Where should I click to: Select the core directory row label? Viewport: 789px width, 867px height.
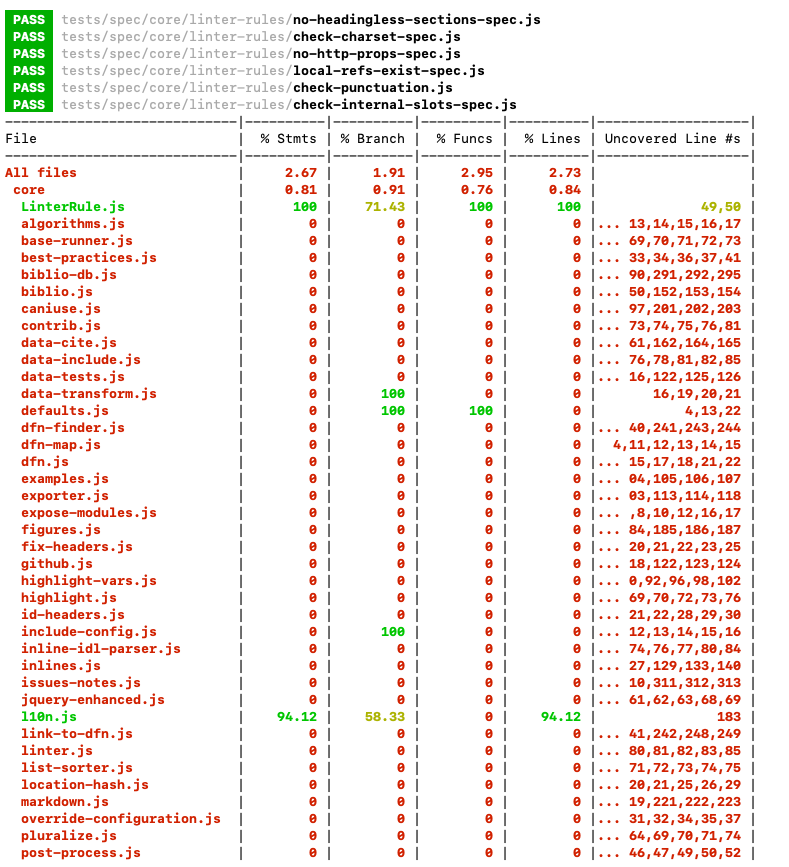pos(29,190)
